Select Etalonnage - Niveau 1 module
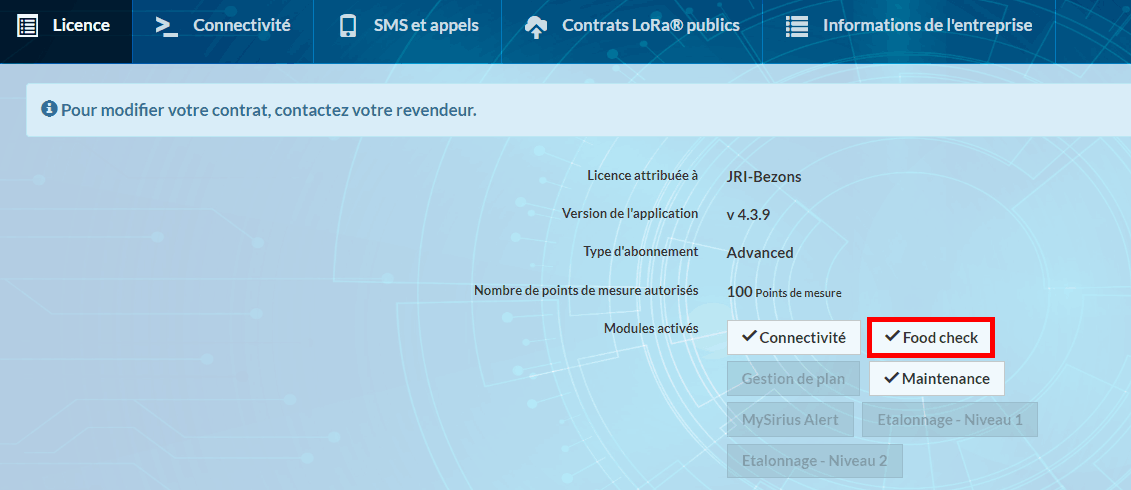 tap(949, 419)
